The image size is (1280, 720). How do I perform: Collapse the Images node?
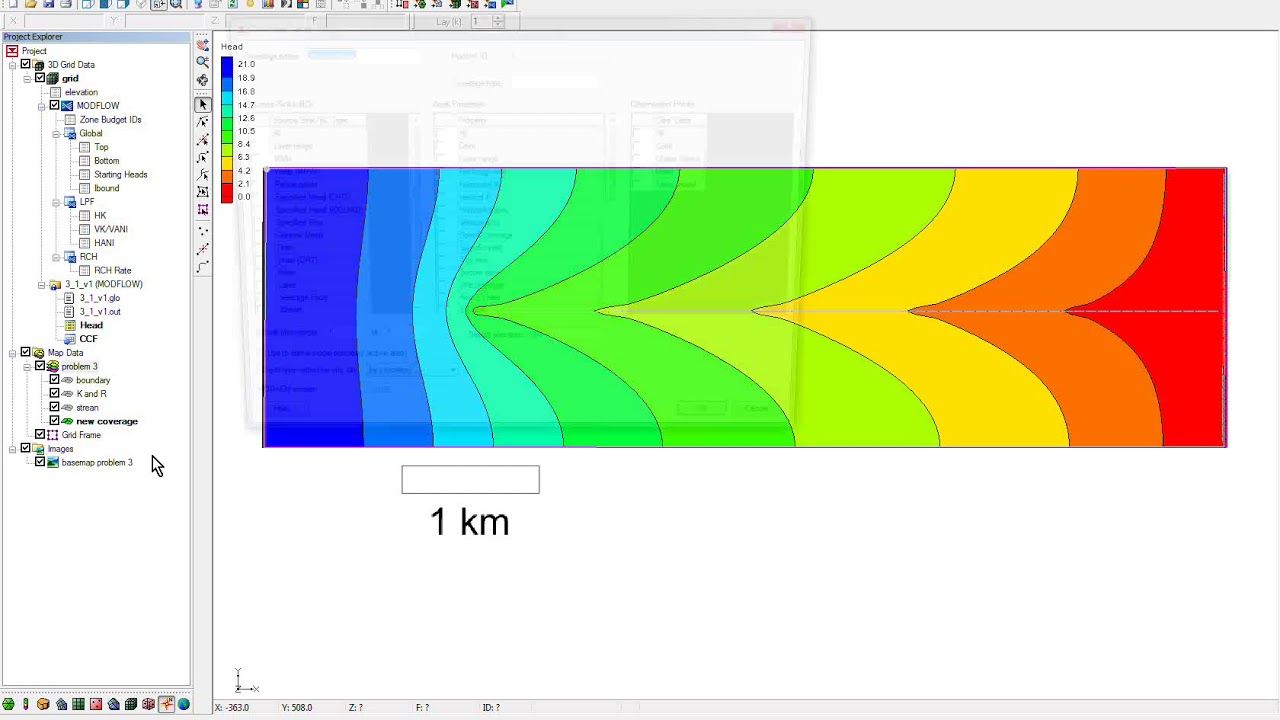[x=13, y=449]
